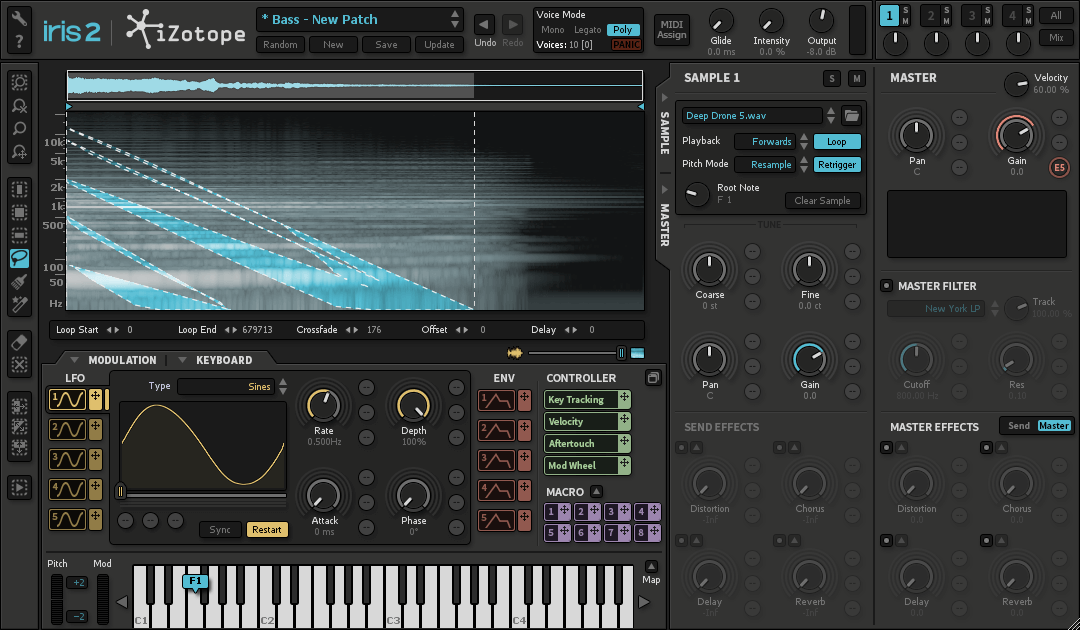The image size is (1080, 630).
Task: Switch effects mode to Send
Action: tap(1019, 426)
